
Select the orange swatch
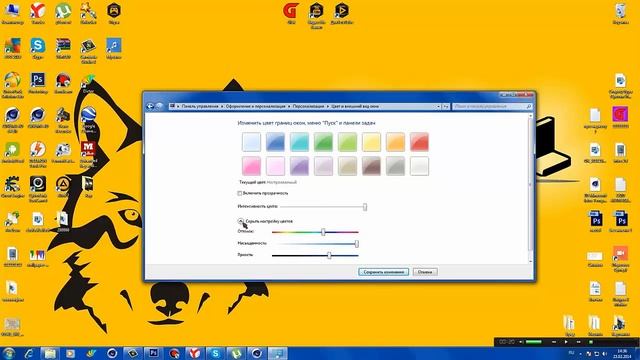point(396,142)
